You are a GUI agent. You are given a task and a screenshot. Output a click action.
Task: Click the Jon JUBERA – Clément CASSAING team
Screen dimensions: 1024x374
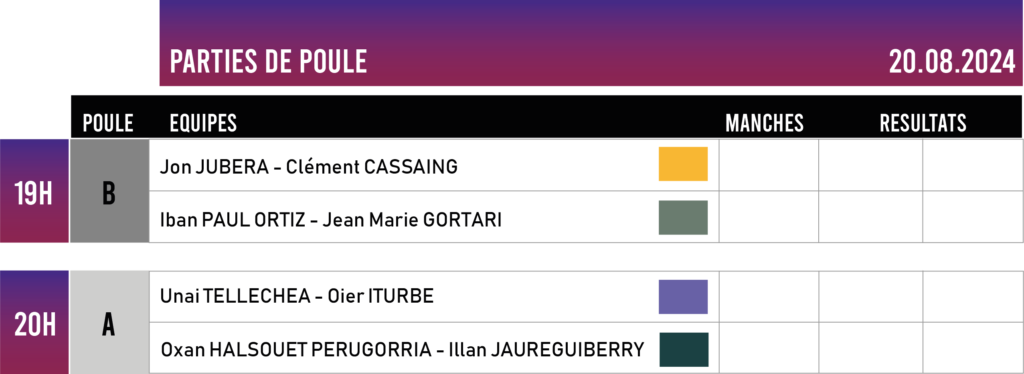click(308, 167)
